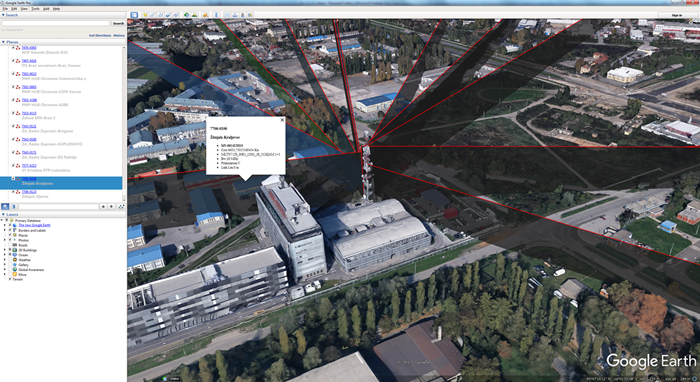
Task: Click the sunlight toolbar icon
Action: (194, 15)
